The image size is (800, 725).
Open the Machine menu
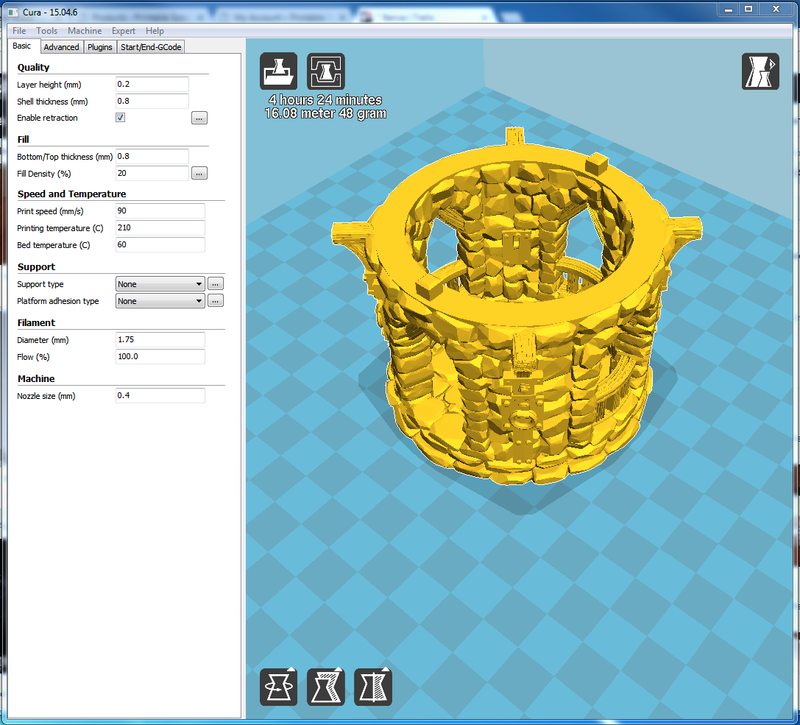tap(84, 31)
